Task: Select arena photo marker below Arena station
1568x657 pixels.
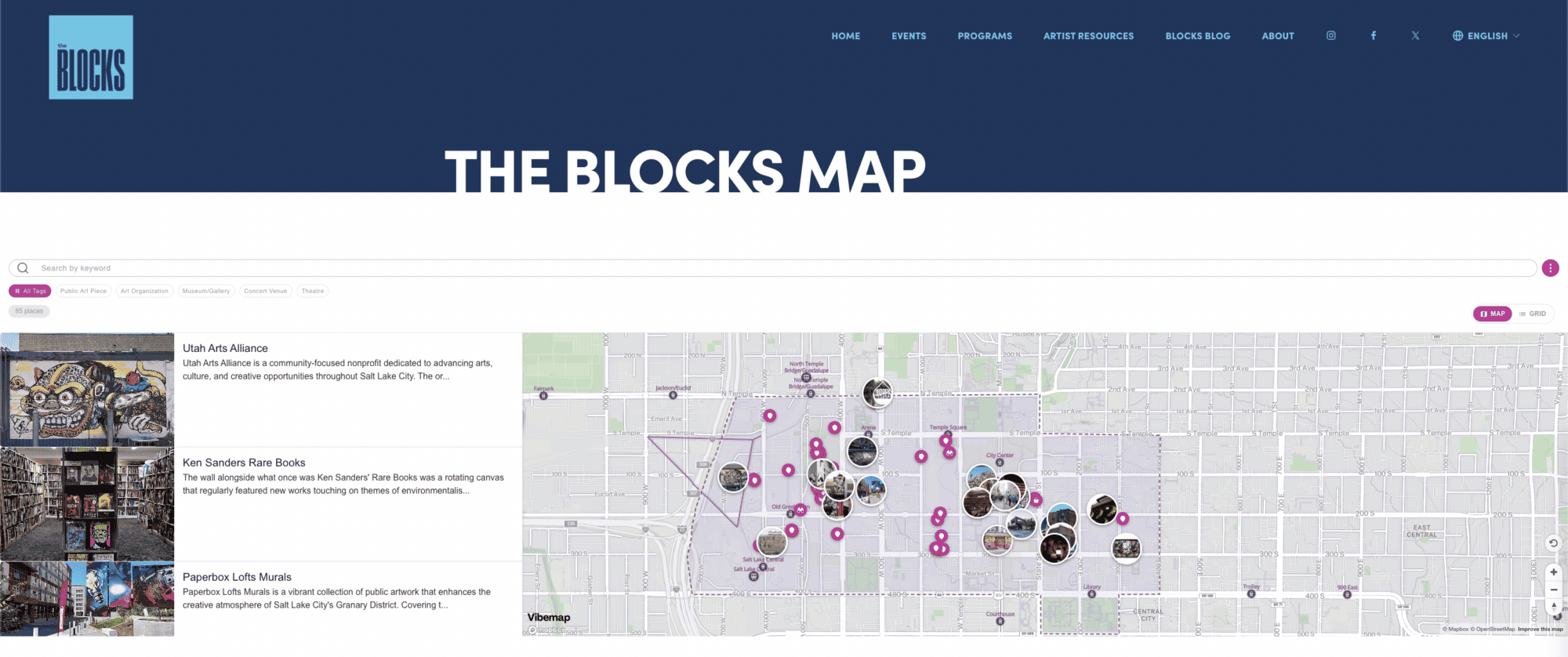Action: click(862, 452)
